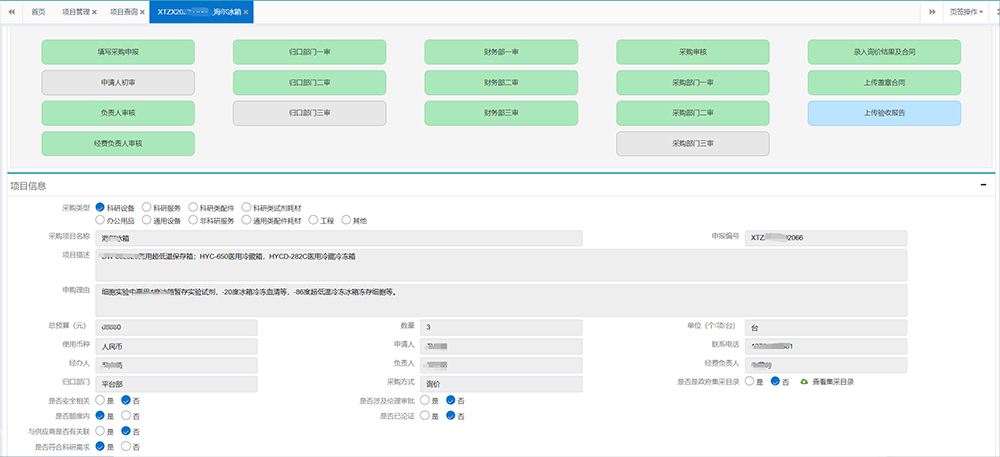Screen dimensions: 1000x457
Task: Set 是否安全相关 to 是
Action: (x=100, y=400)
